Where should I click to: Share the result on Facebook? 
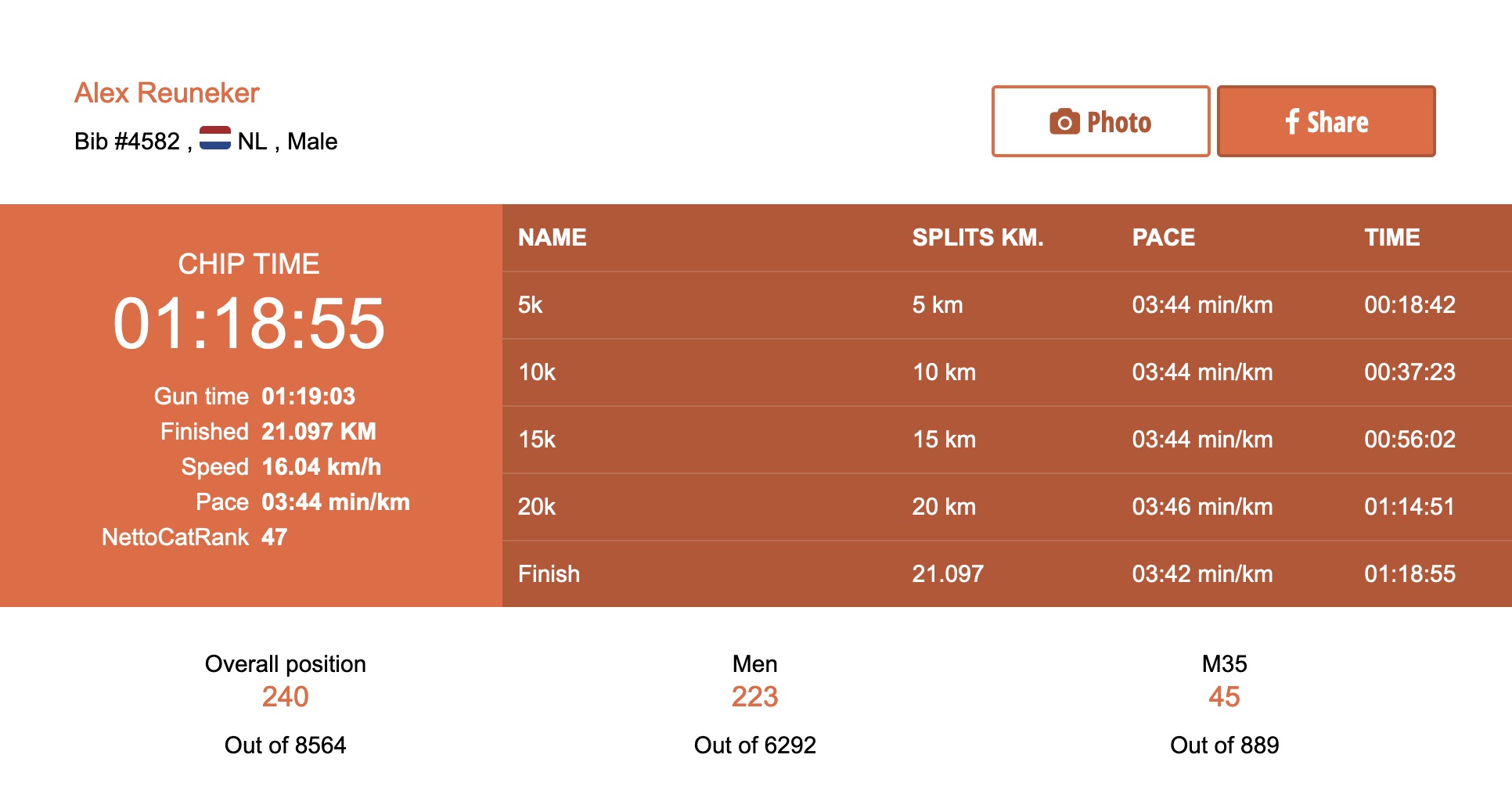(x=1326, y=121)
